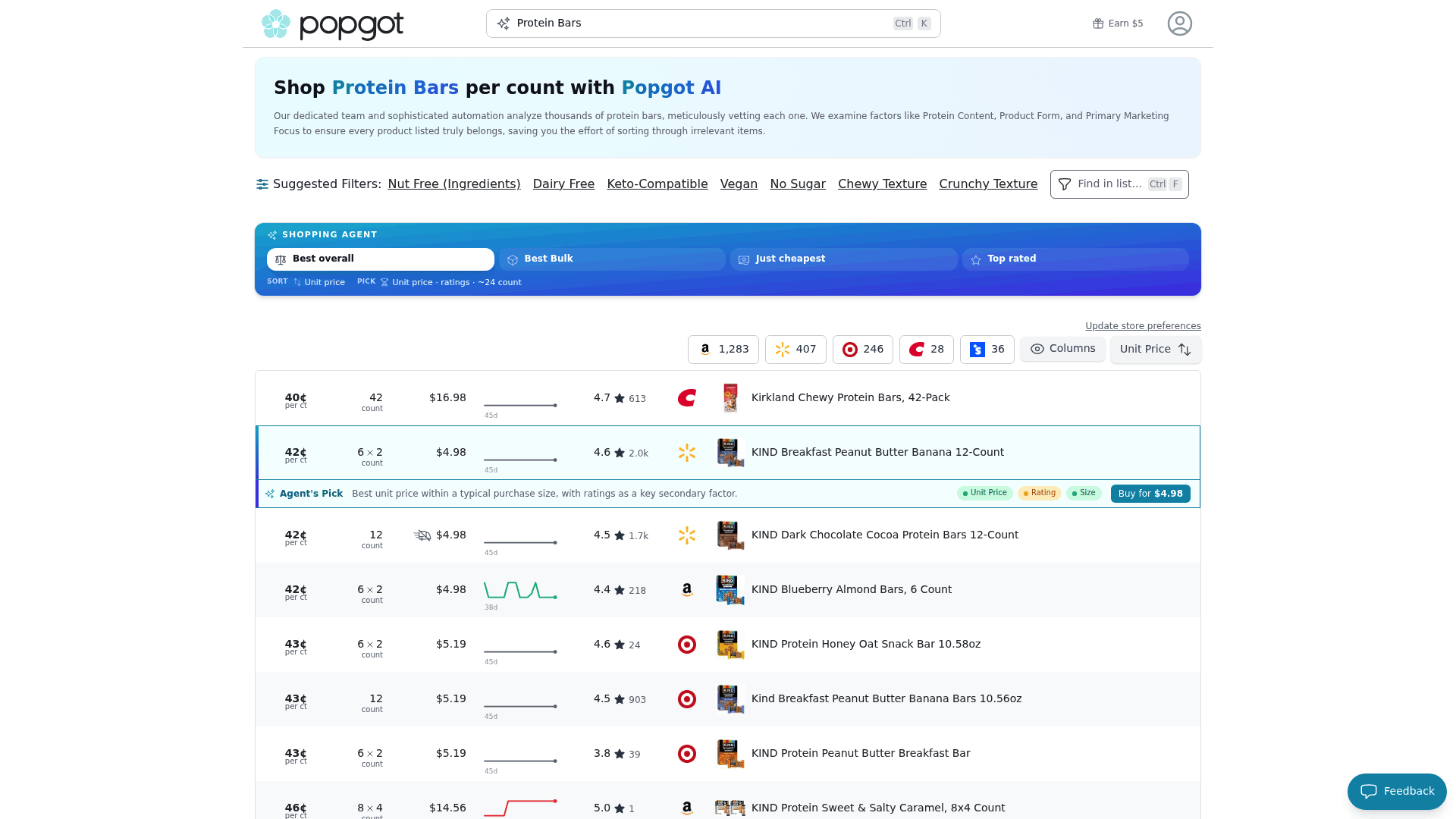The height and width of the screenshot is (819, 1456).
Task: Open the user account profile icon
Action: pos(1180,24)
